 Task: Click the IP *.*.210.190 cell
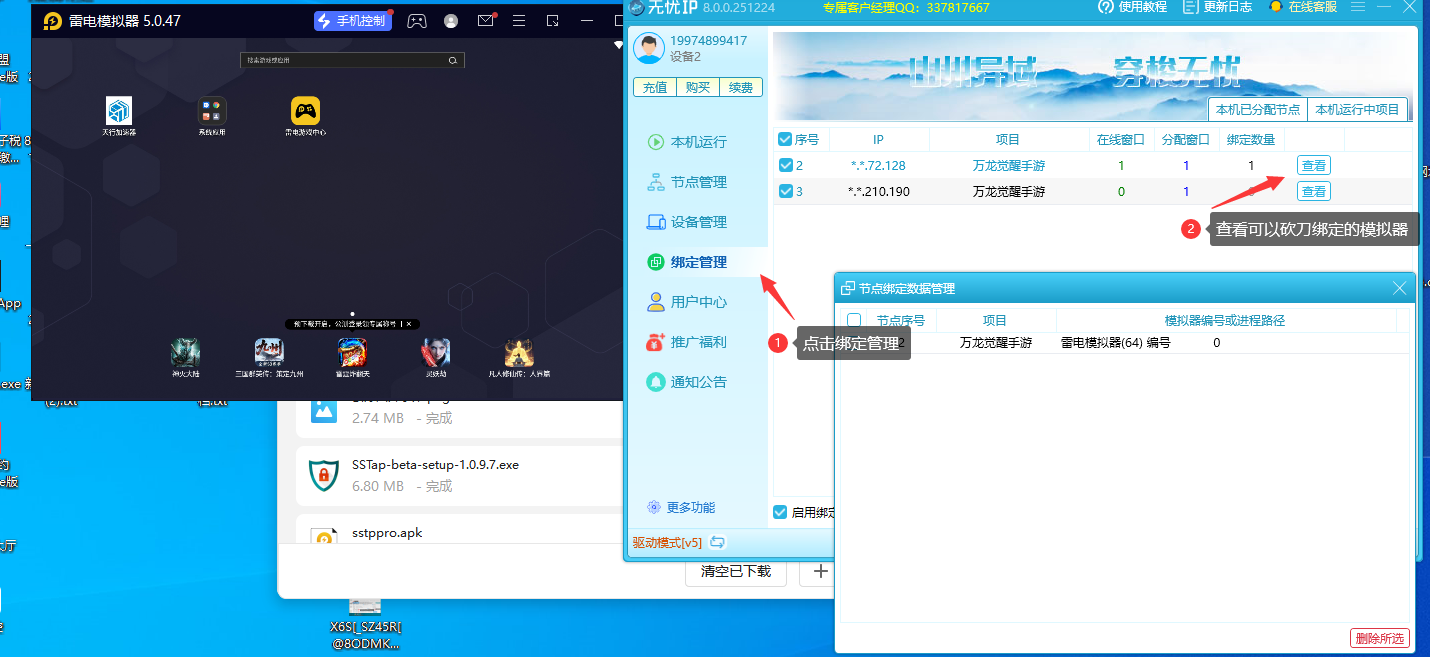[878, 191]
